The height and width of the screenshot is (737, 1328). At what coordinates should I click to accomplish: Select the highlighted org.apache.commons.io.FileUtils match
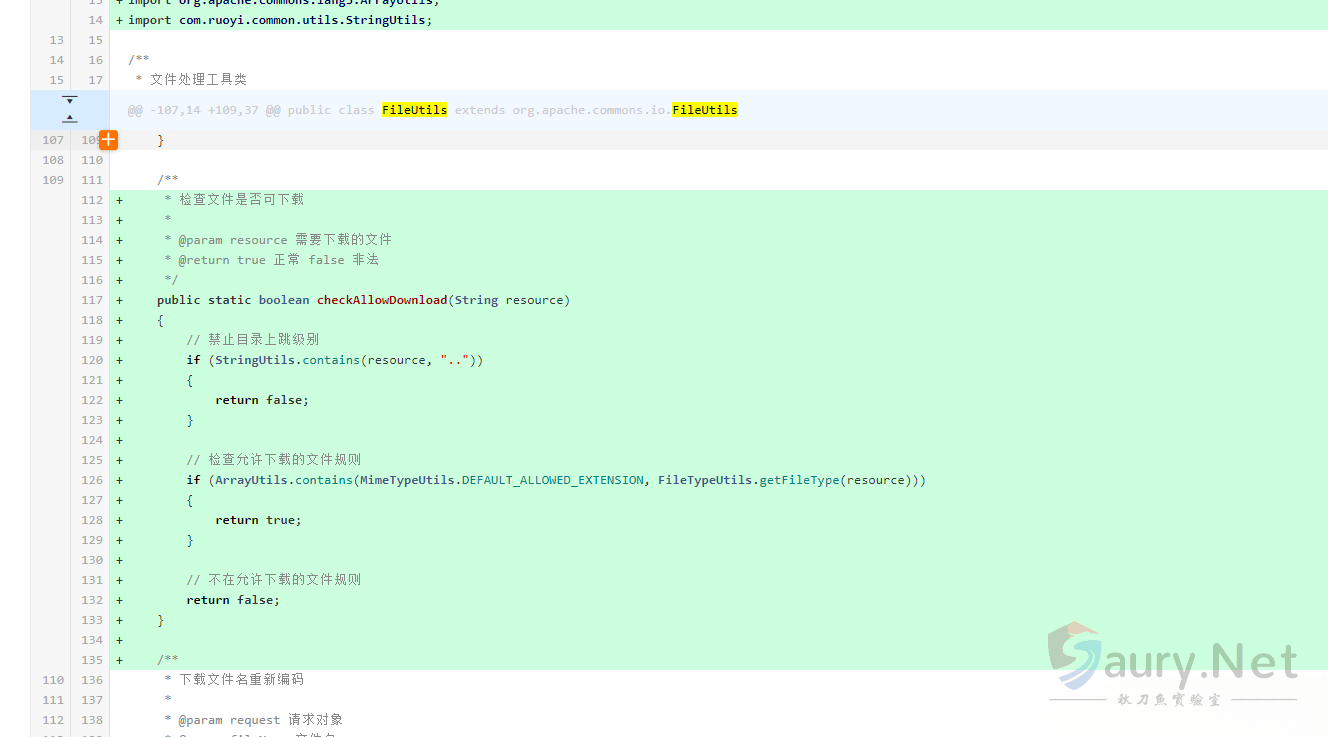pos(704,110)
